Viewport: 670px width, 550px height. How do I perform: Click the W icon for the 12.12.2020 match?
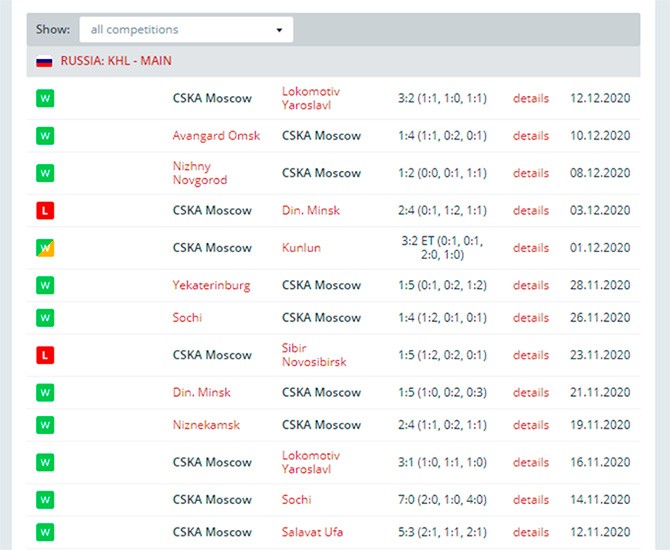coord(45,98)
